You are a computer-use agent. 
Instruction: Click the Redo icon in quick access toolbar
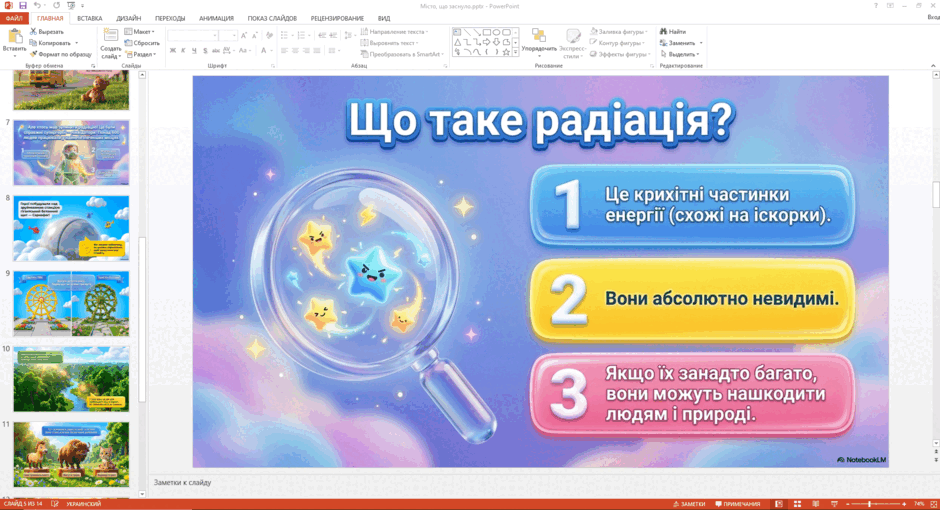pyautogui.click(x=56, y=5)
